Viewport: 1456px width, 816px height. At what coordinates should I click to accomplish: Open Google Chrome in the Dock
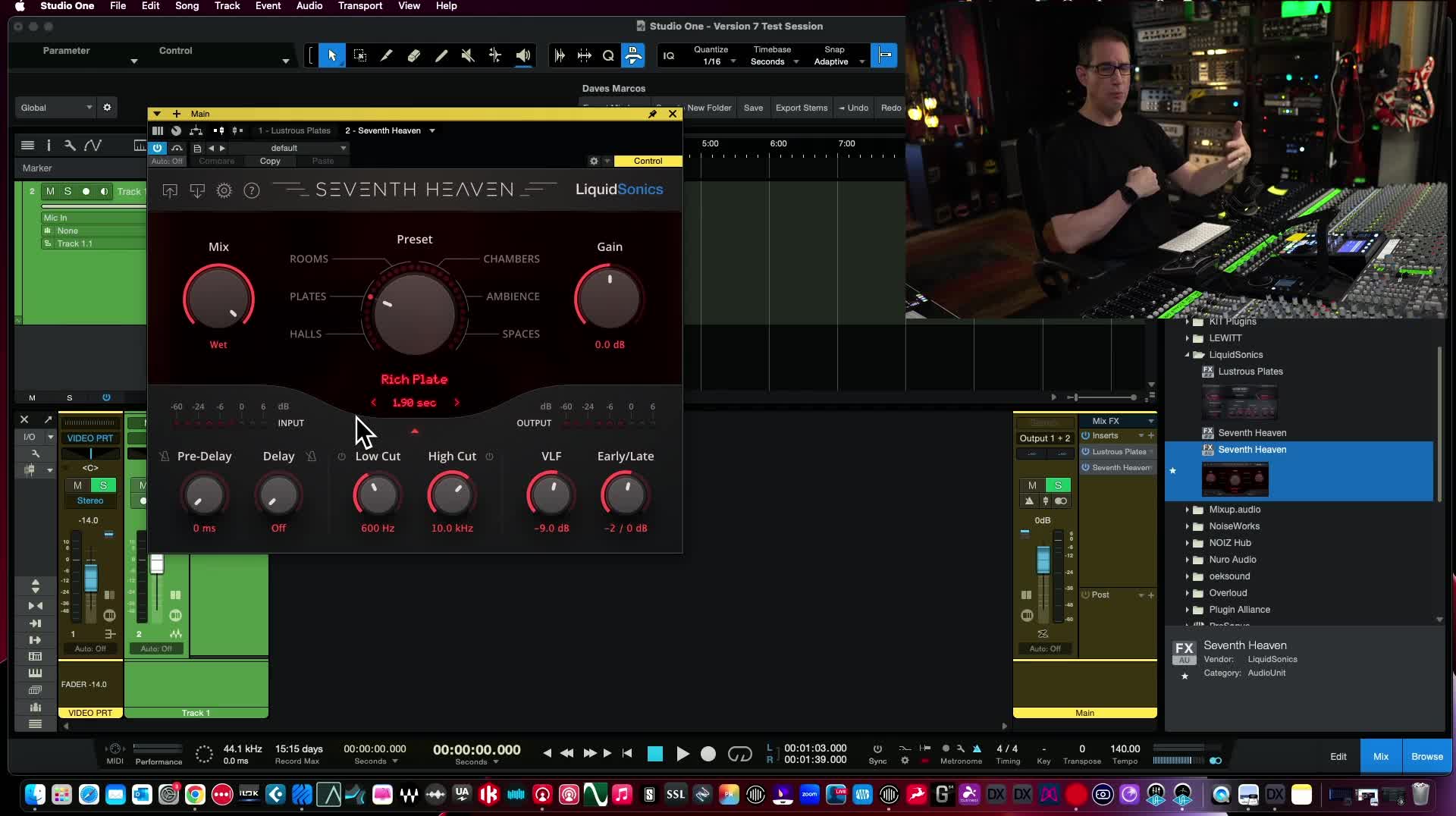[x=195, y=795]
